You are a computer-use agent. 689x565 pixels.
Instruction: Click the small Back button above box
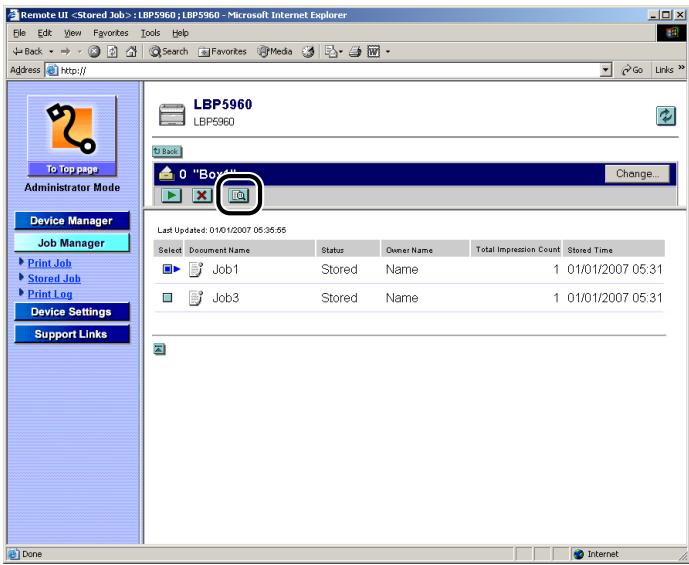[167, 152]
